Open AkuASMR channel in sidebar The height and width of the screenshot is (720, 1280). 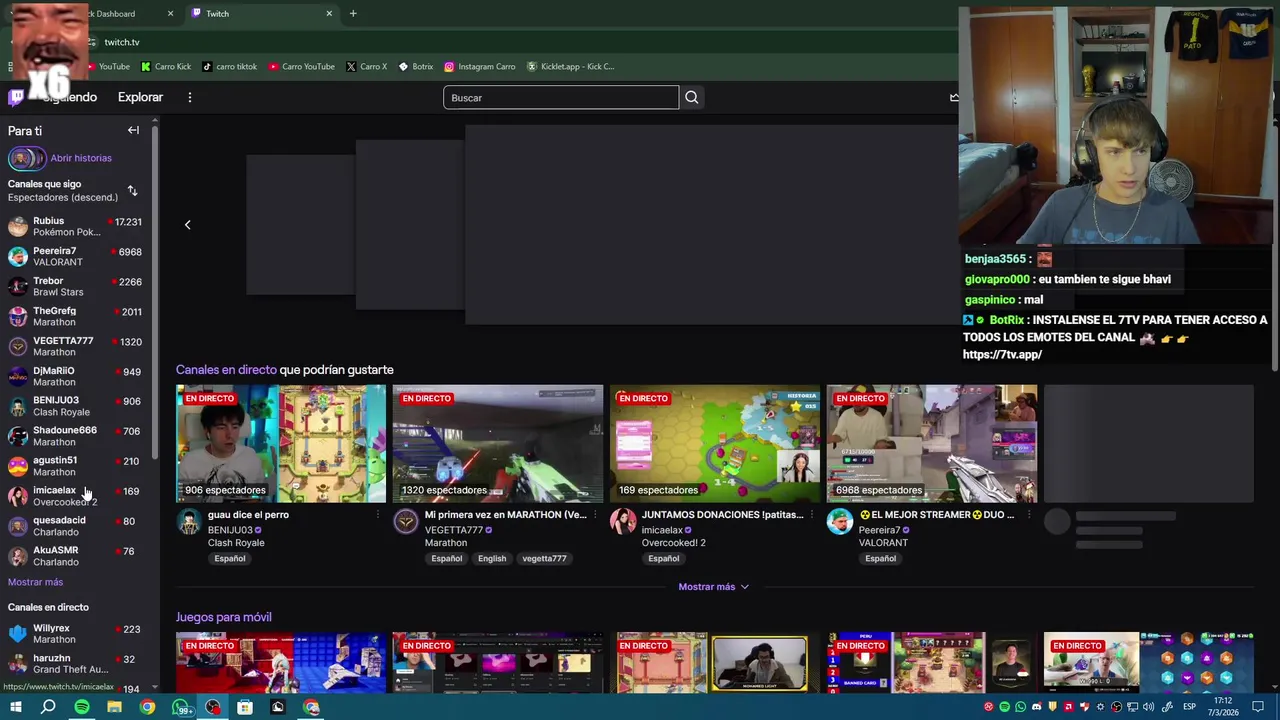point(78,556)
